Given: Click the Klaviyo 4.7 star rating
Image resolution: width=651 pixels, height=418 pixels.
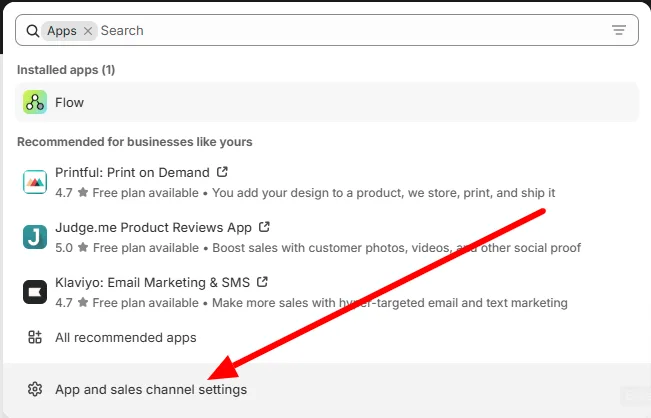Looking at the screenshot, I should point(71,303).
